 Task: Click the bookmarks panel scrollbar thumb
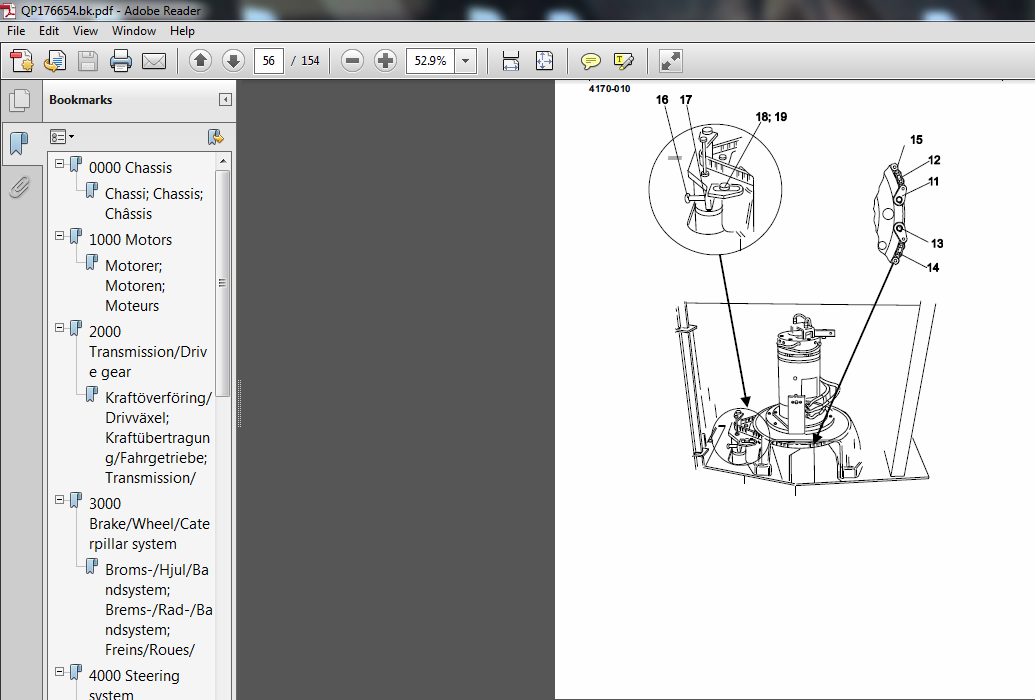[222, 283]
